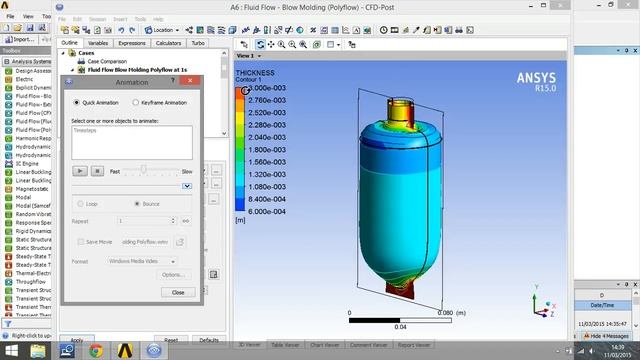Play the animation
This screenshot has height=360, width=640.
(x=80, y=171)
